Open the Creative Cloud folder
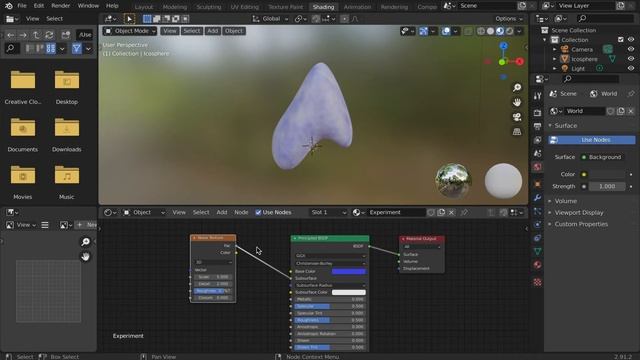640x360 pixels. [23, 87]
